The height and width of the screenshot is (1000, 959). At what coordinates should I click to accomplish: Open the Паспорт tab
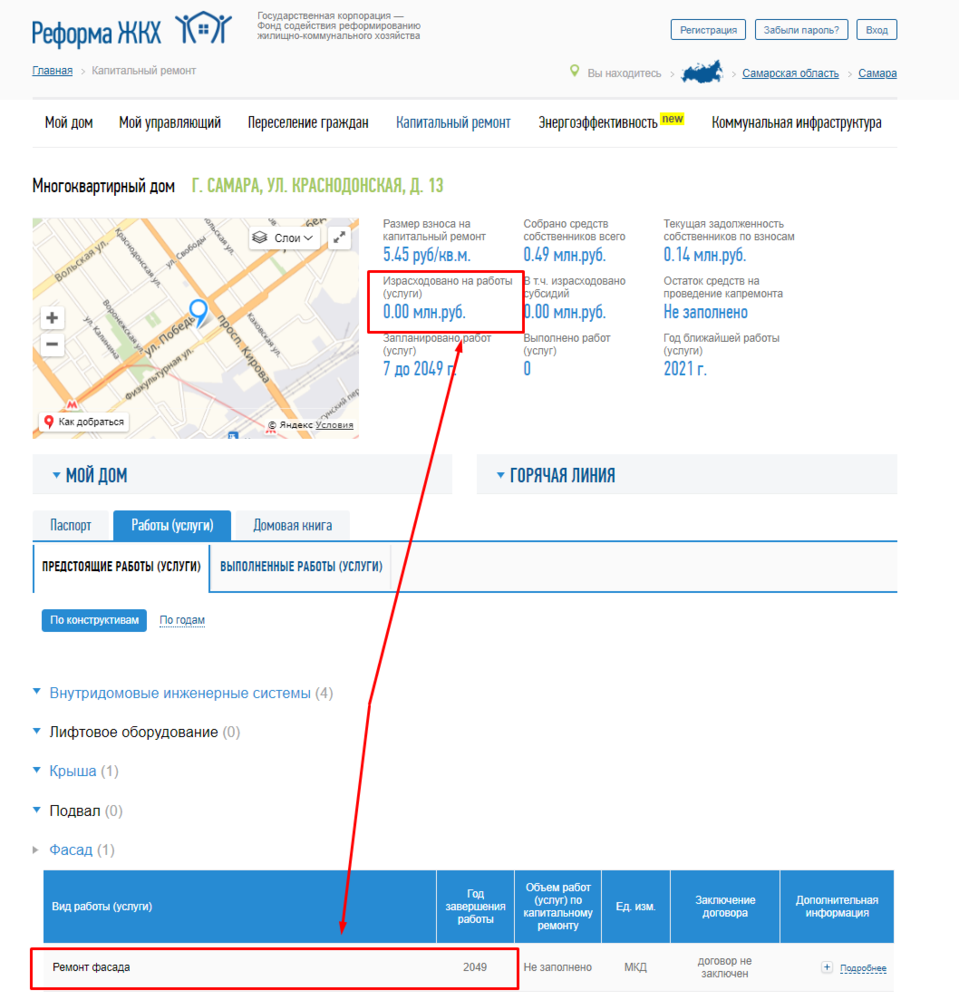(x=70, y=525)
